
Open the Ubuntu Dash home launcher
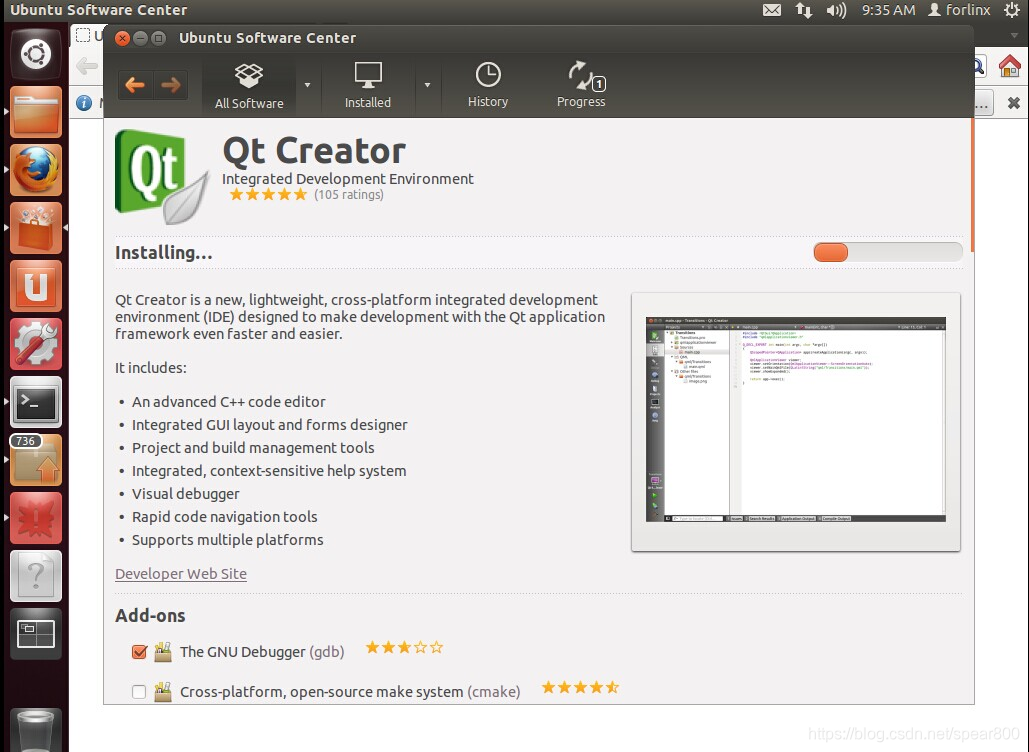coord(36,54)
